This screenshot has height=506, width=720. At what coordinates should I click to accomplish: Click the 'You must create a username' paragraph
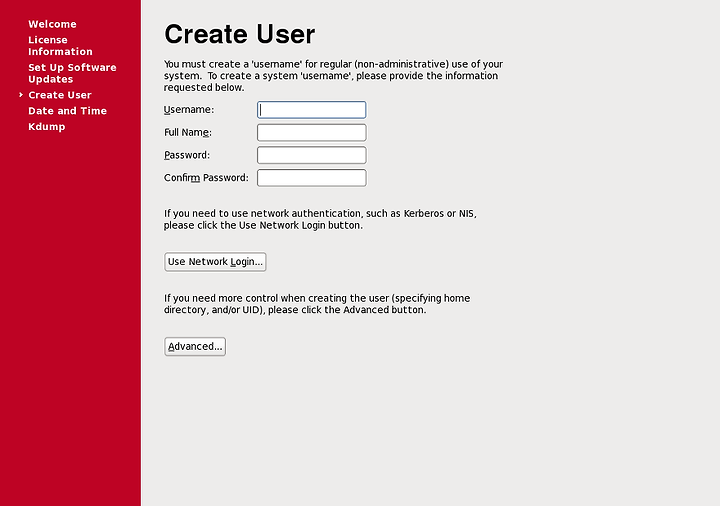coord(333,76)
